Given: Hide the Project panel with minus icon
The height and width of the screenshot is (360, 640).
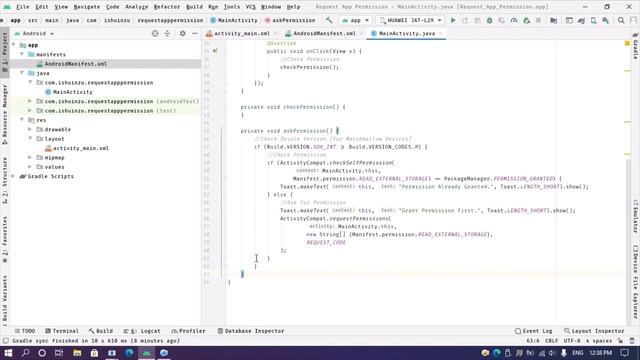Looking at the screenshot, I should (x=195, y=33).
